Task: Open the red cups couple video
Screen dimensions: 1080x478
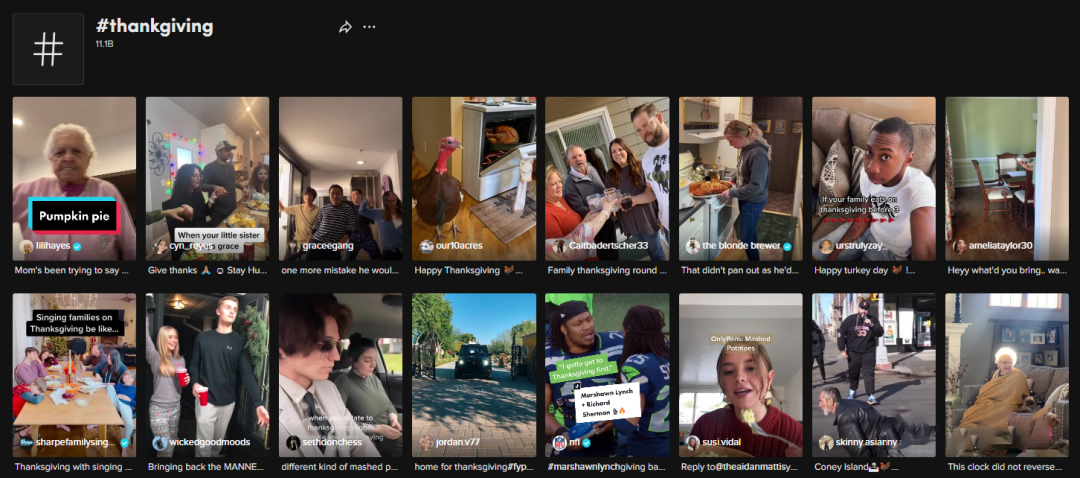Action: tap(207, 375)
